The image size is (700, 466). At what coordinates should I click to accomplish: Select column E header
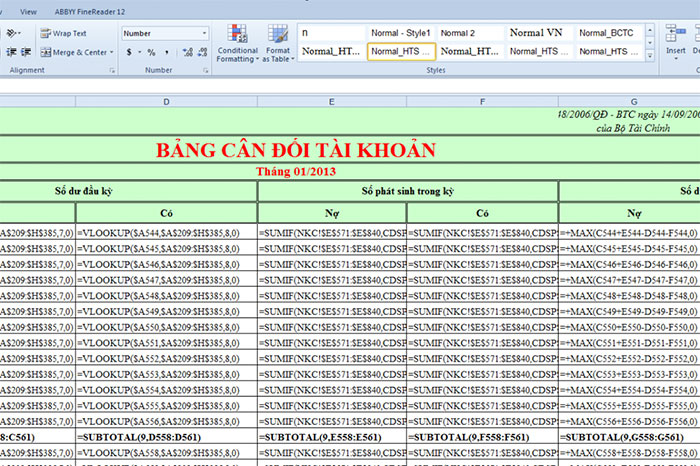tap(332, 102)
